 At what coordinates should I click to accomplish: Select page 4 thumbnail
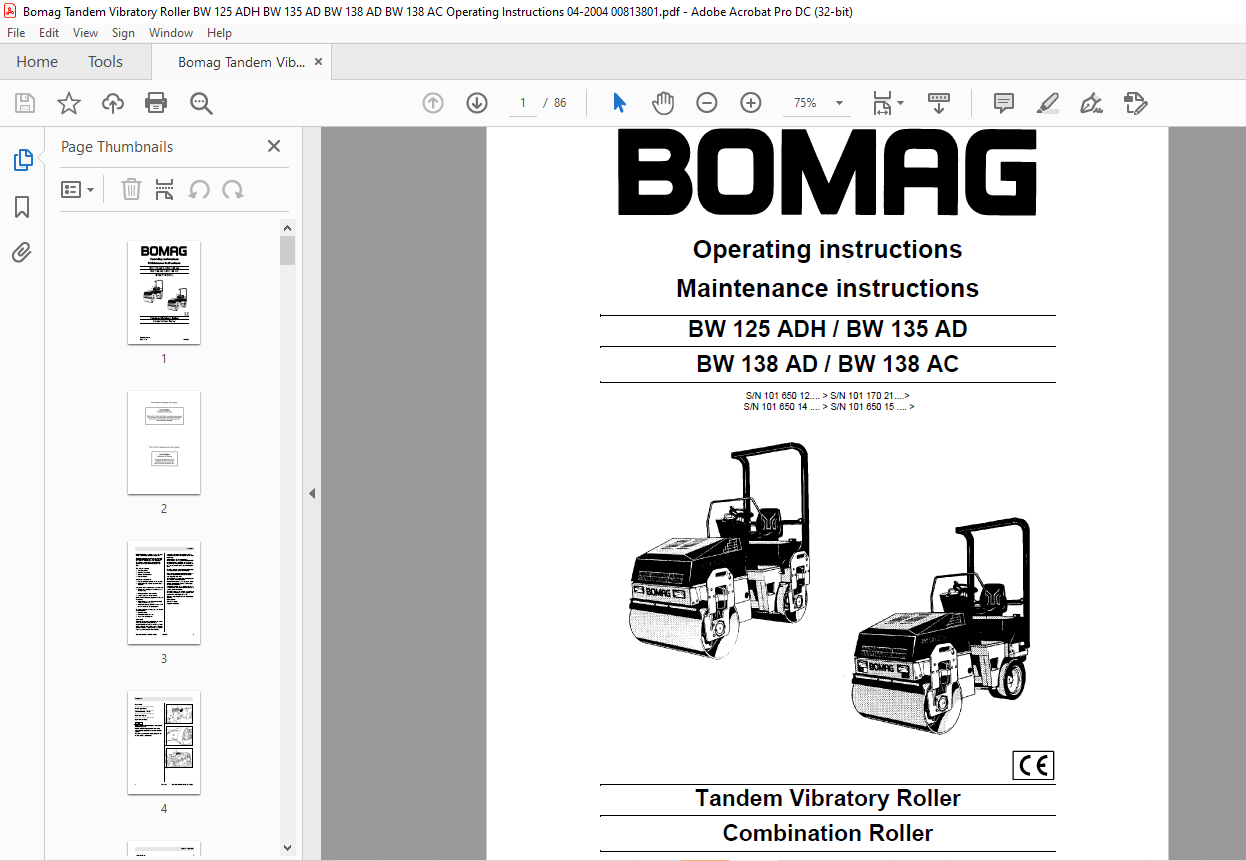(164, 742)
